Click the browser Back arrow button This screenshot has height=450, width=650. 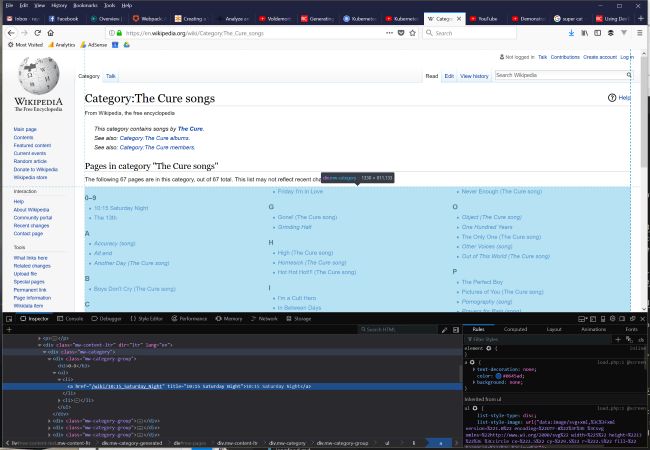click(x=11, y=33)
